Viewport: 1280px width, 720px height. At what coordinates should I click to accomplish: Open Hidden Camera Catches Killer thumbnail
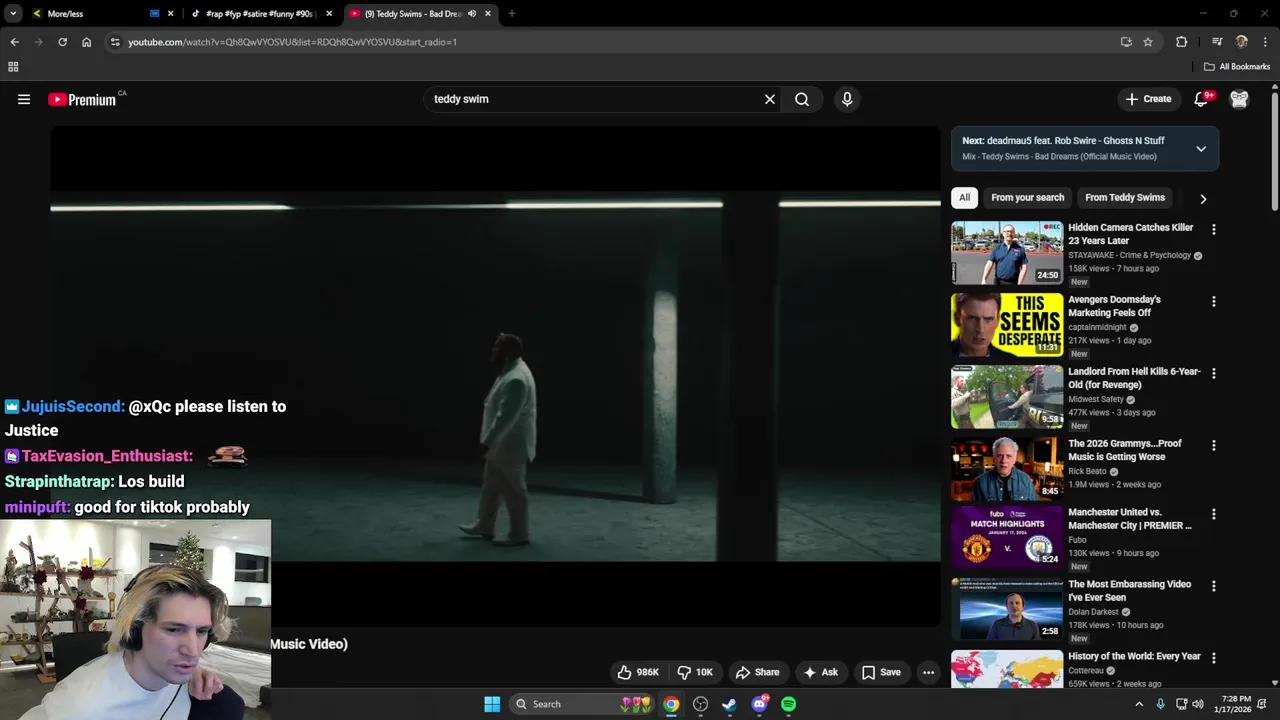1006,253
